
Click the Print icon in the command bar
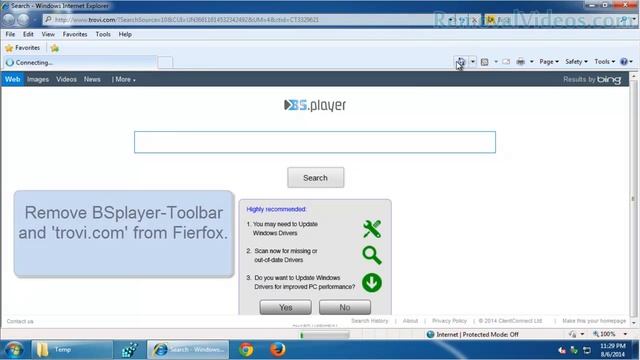pos(520,62)
